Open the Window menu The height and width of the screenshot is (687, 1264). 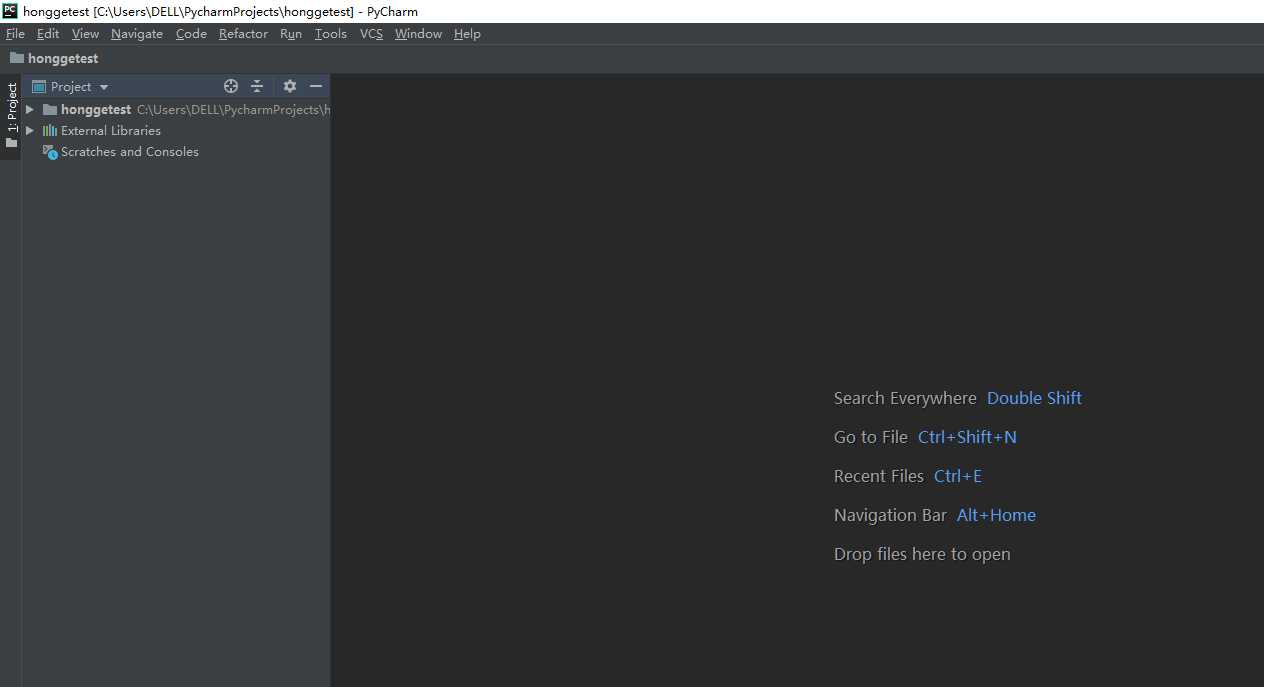coord(418,33)
